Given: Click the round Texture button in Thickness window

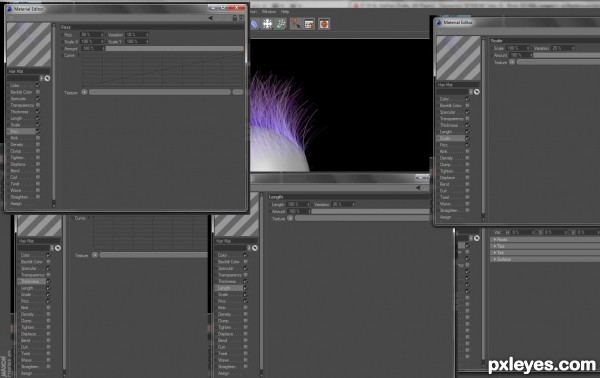Looking at the screenshot, I should 95,255.
